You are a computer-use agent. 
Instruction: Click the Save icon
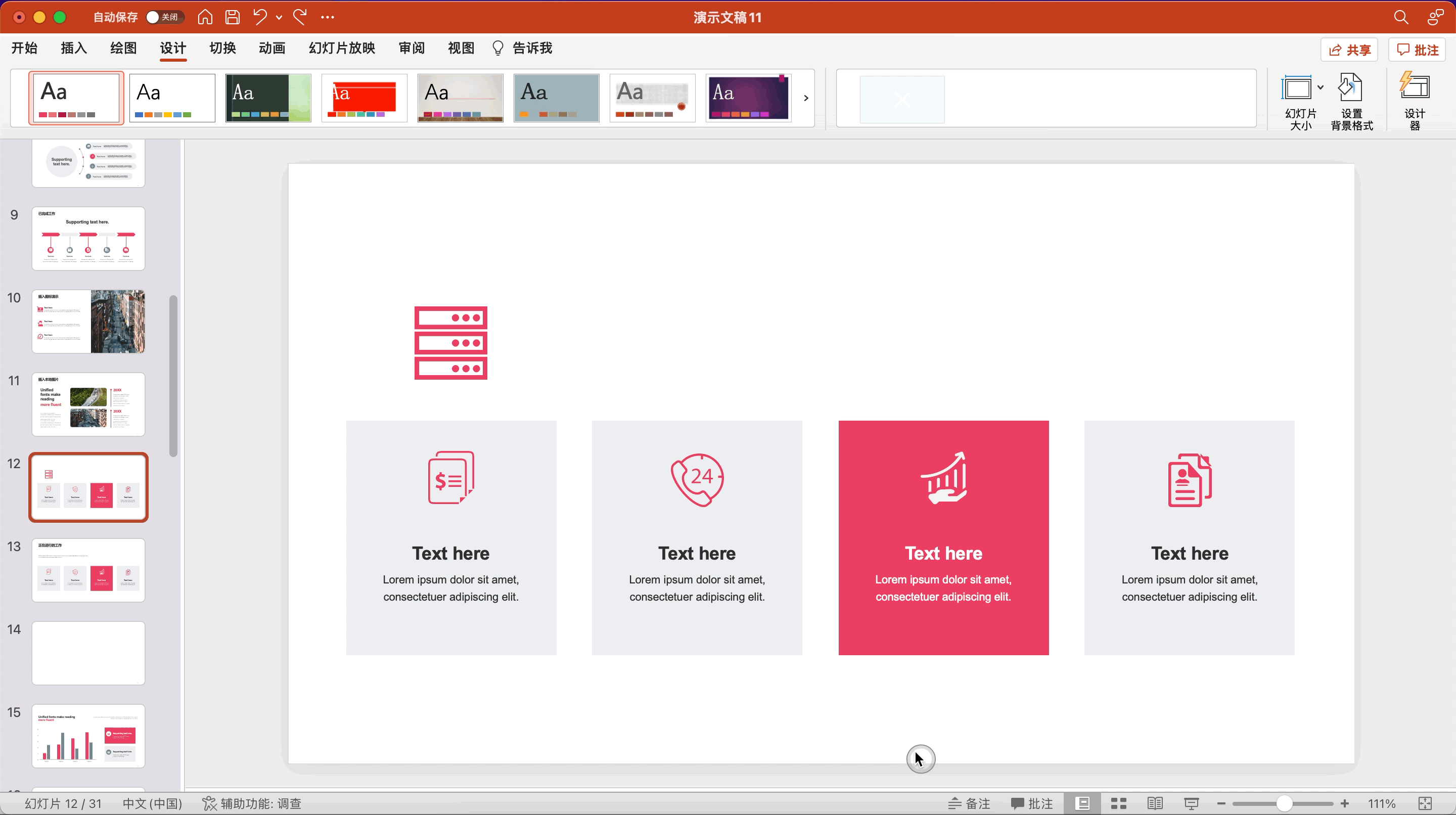233,17
